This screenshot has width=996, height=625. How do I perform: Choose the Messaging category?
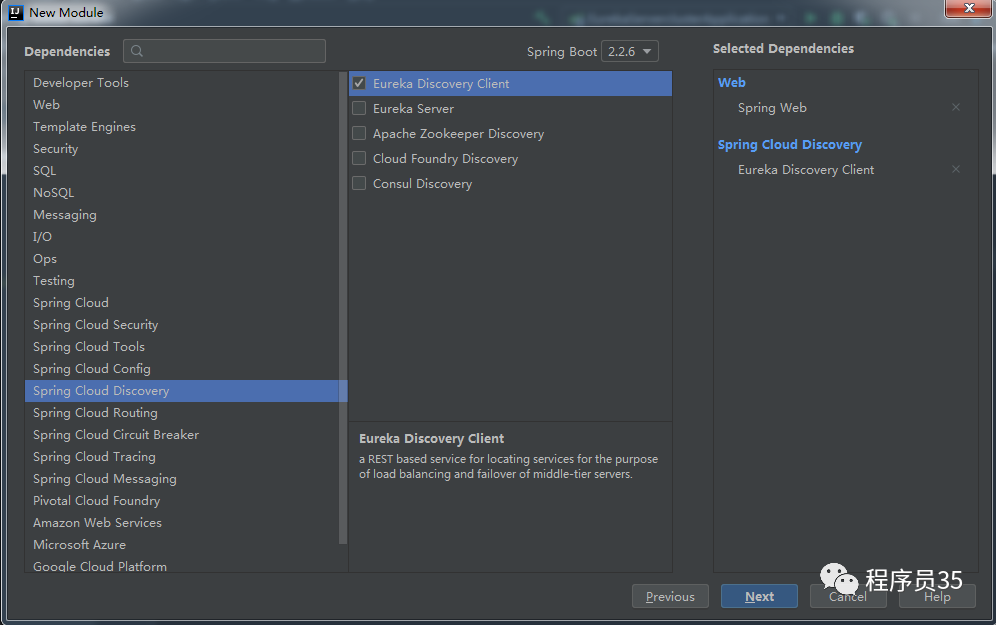(182, 215)
